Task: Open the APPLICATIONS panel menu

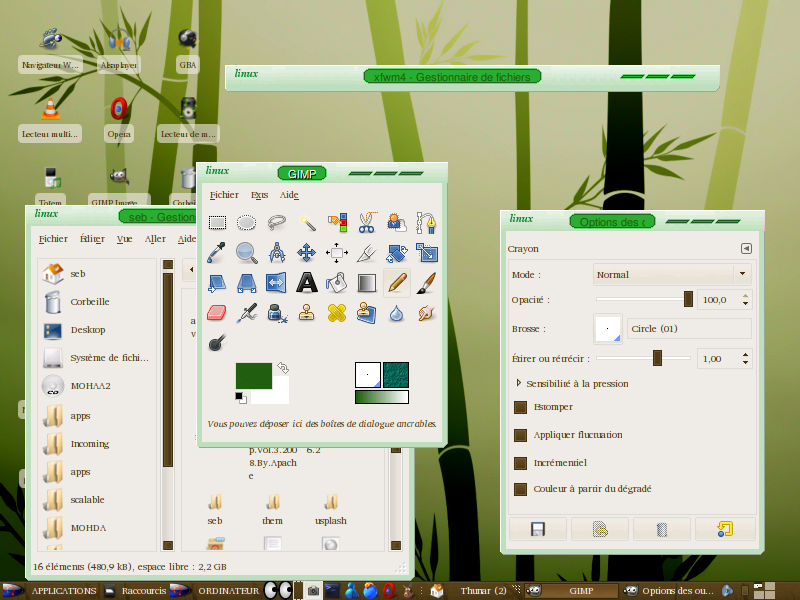Action: point(64,591)
